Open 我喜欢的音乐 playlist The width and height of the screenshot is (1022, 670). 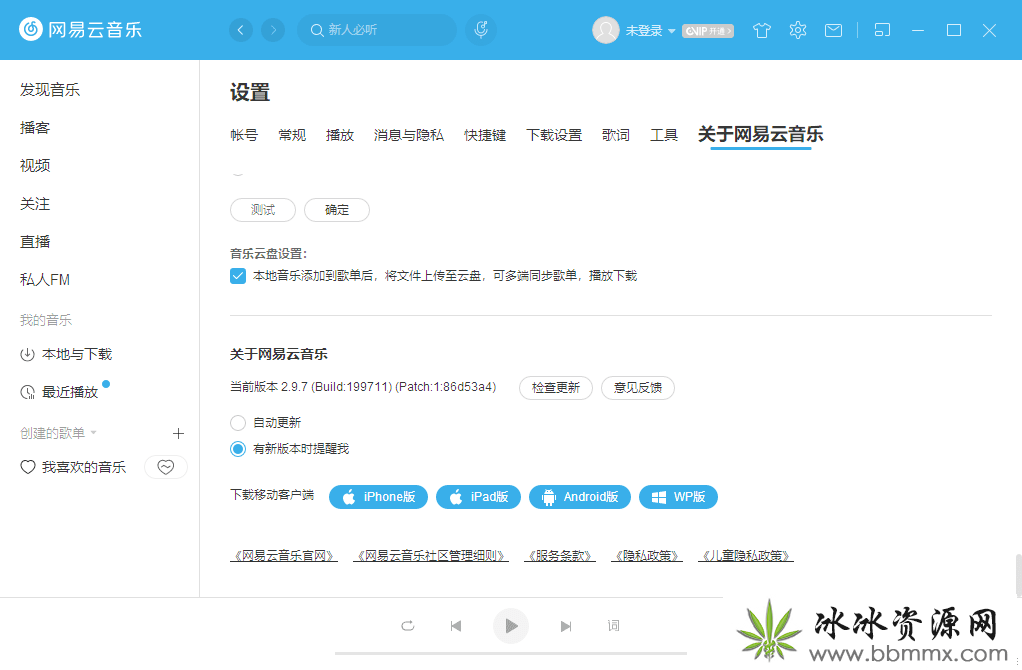83,467
